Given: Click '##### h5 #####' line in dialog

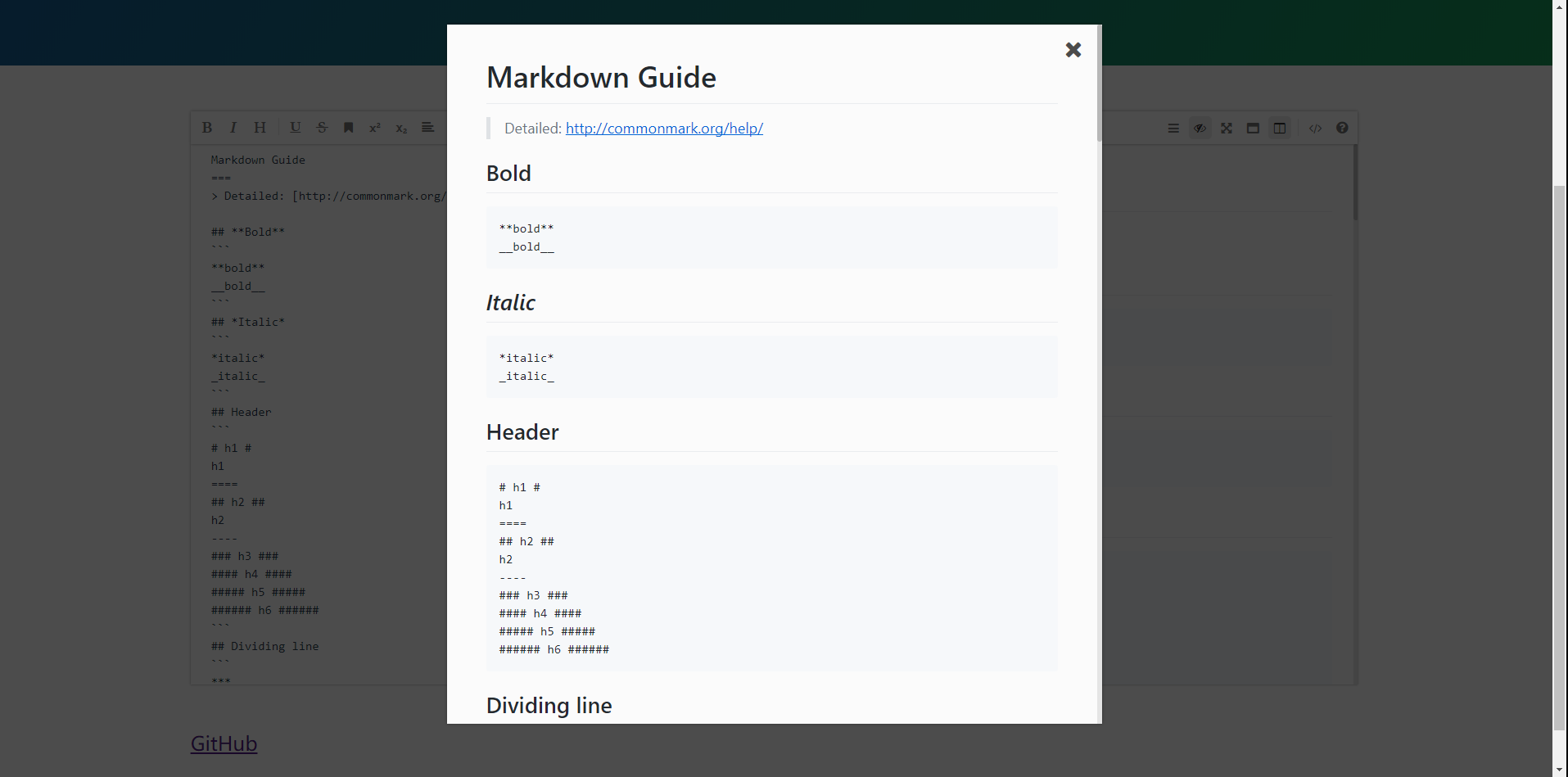Looking at the screenshot, I should [x=547, y=631].
